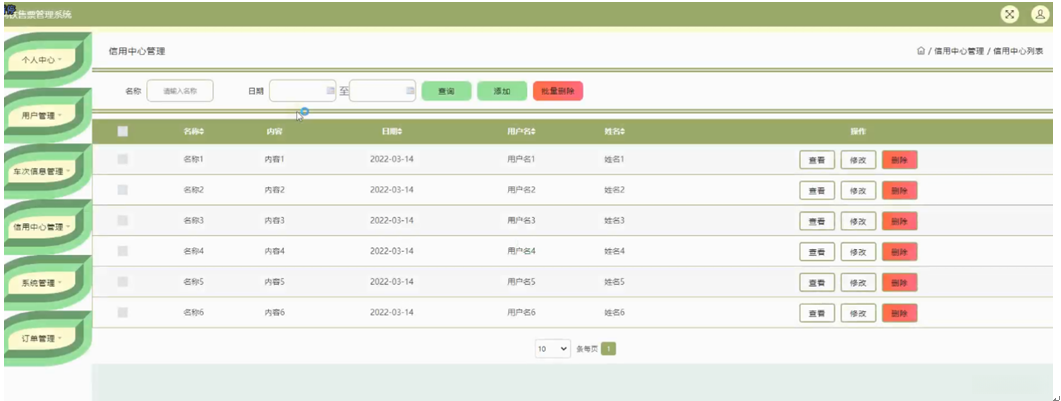Select the 姓名2 table cell
This screenshot has height=401, width=1061.
pos(614,190)
